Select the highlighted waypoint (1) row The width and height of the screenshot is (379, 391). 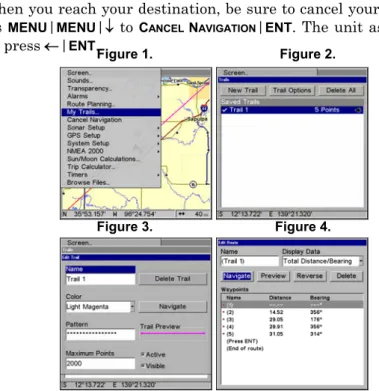pyautogui.click(x=292, y=305)
